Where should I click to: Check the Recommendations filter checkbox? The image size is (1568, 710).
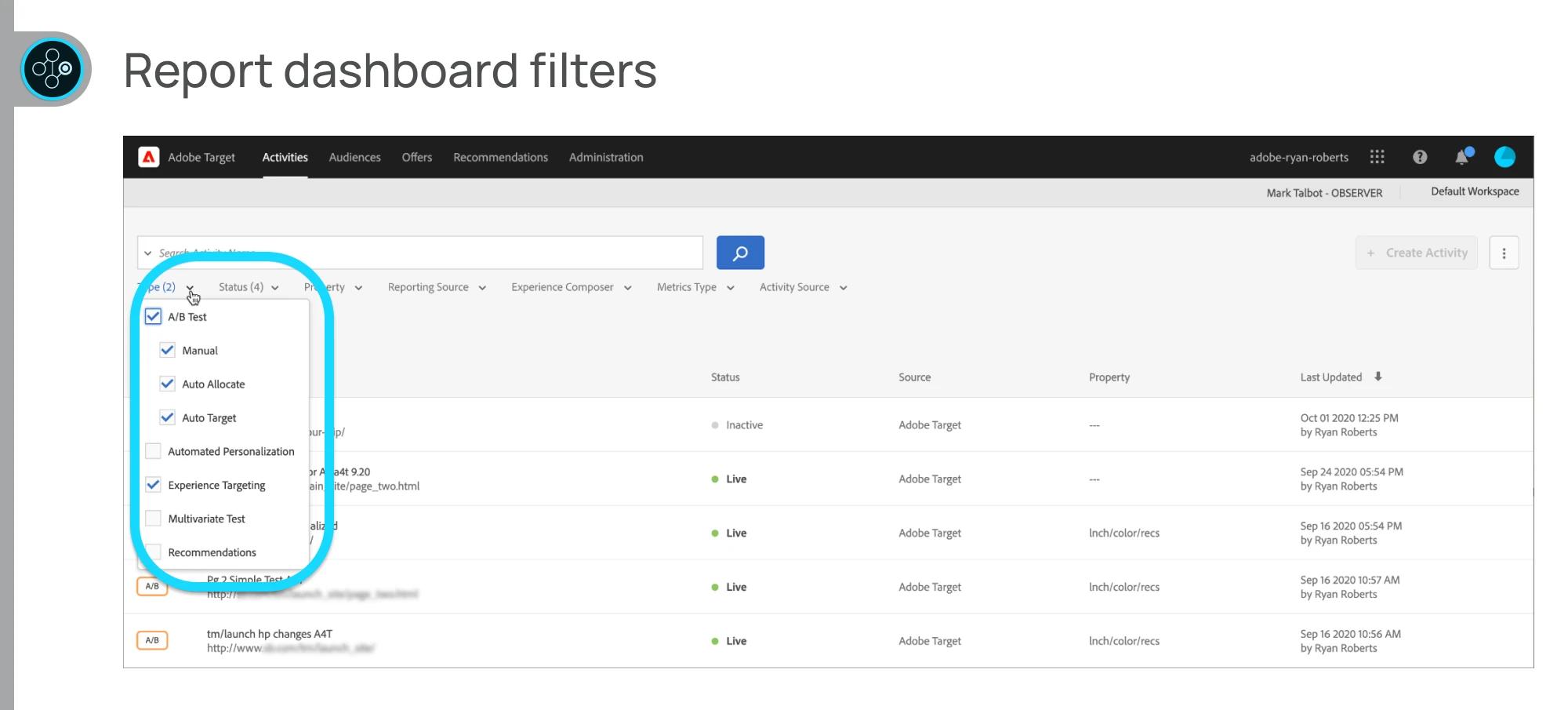[x=153, y=552]
